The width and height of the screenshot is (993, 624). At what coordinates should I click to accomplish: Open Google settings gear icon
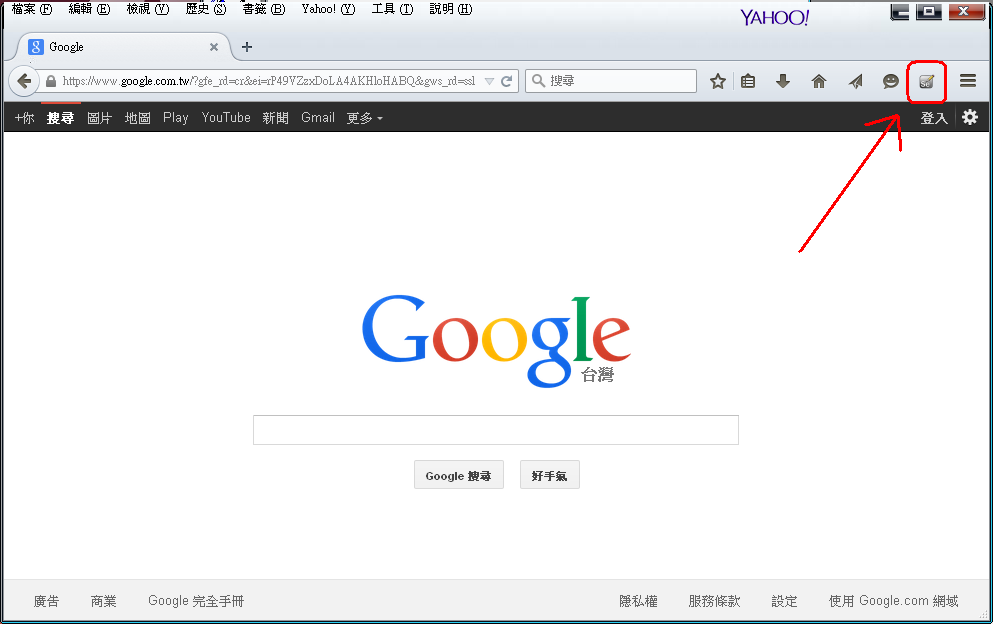pyautogui.click(x=970, y=117)
